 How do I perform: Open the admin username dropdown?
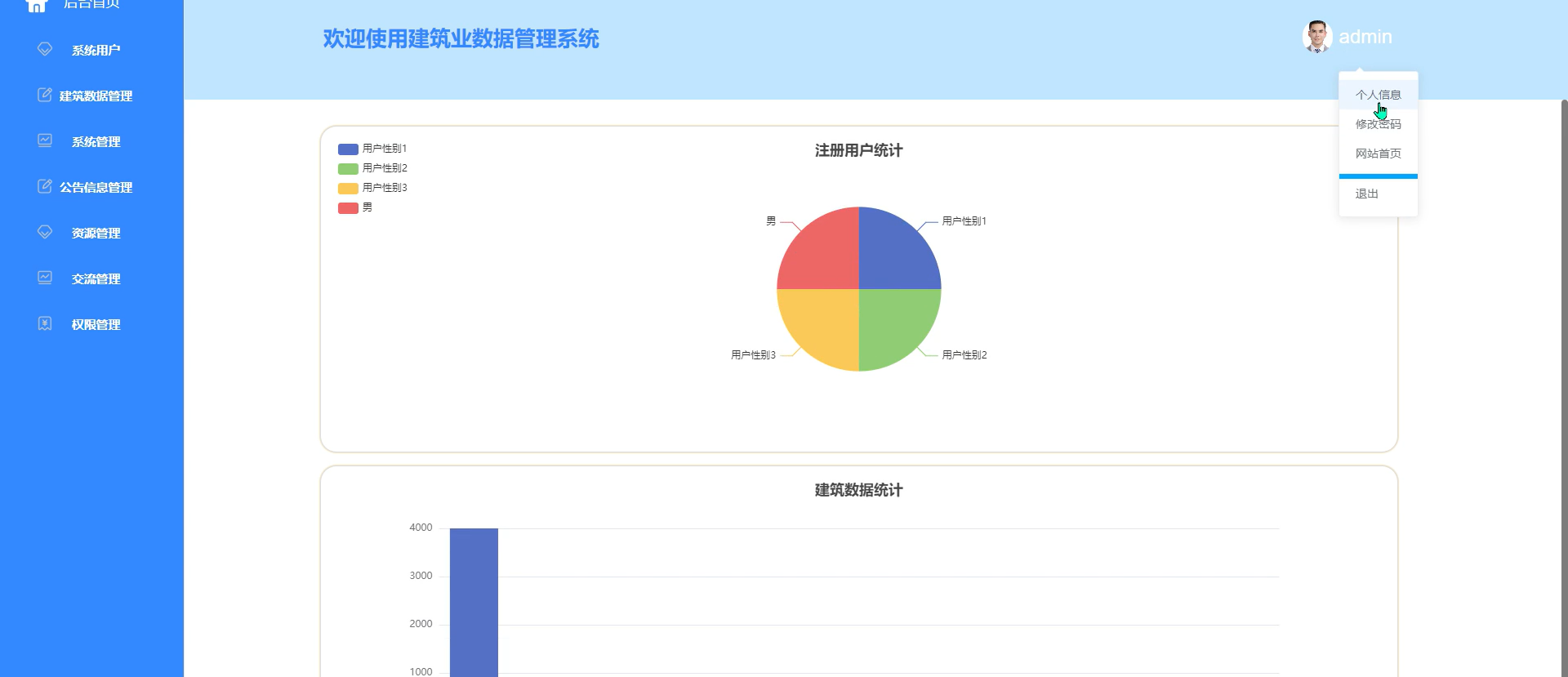click(1365, 37)
